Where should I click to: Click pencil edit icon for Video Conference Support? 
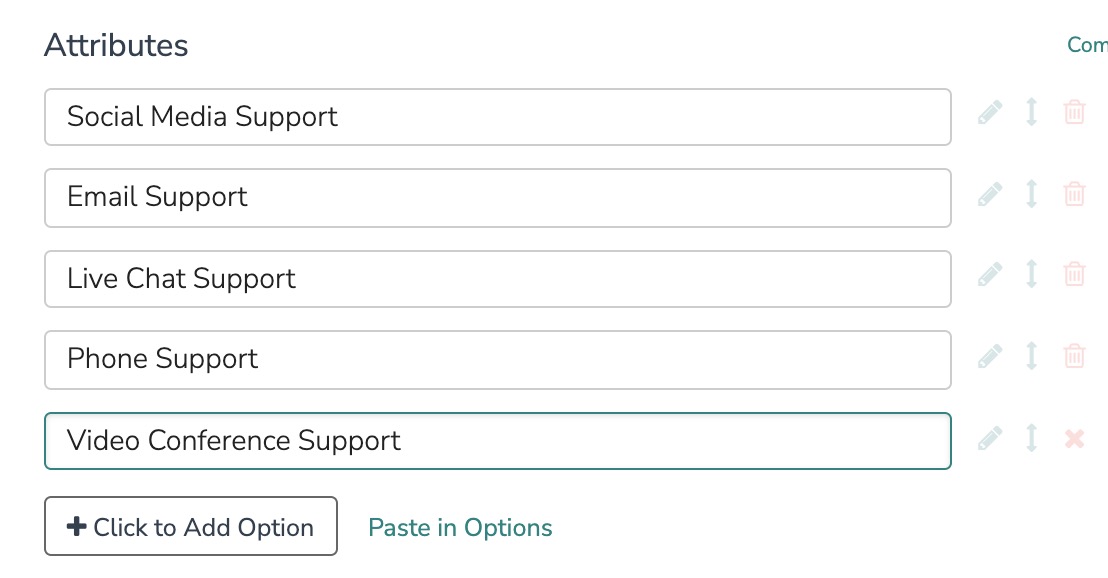click(989, 437)
